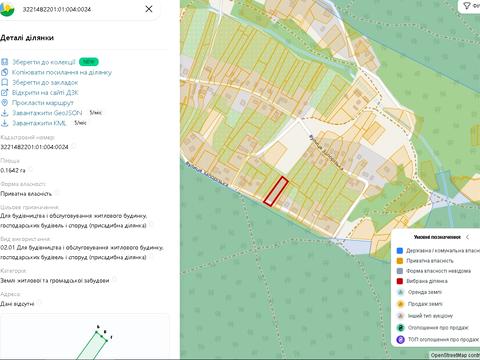Click the copy icon beside cadastral number value
The height and width of the screenshot is (360, 480).
point(74,146)
